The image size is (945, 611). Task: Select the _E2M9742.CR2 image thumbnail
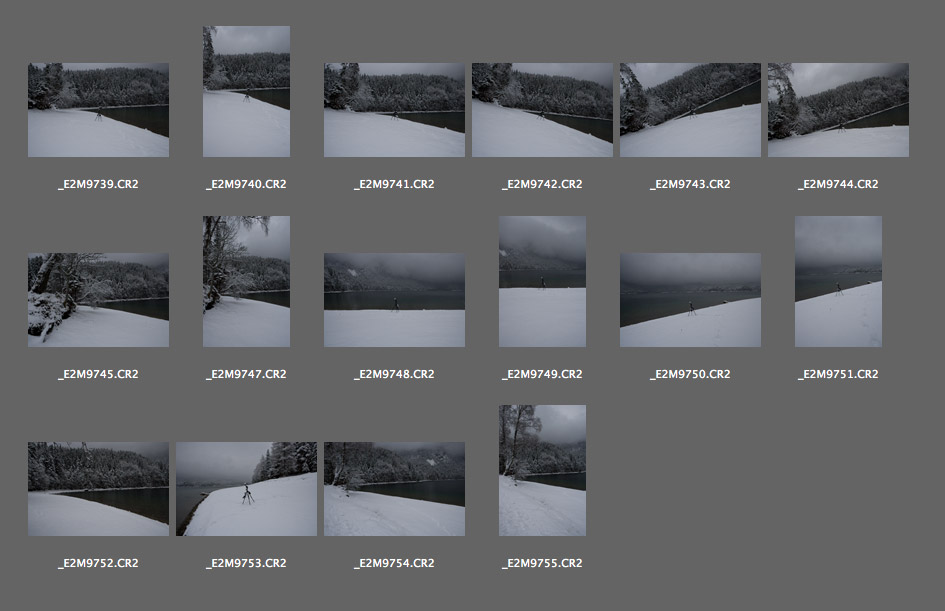[542, 110]
